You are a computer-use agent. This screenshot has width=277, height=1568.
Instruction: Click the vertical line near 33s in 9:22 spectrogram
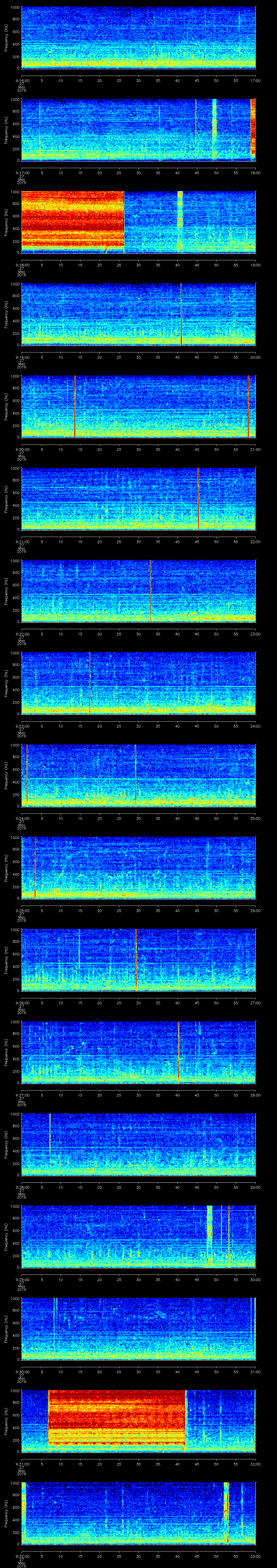[150, 590]
